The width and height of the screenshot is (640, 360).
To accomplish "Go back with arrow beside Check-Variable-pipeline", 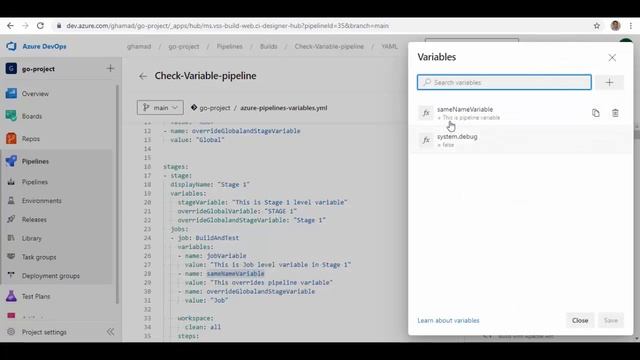I will point(142,76).
